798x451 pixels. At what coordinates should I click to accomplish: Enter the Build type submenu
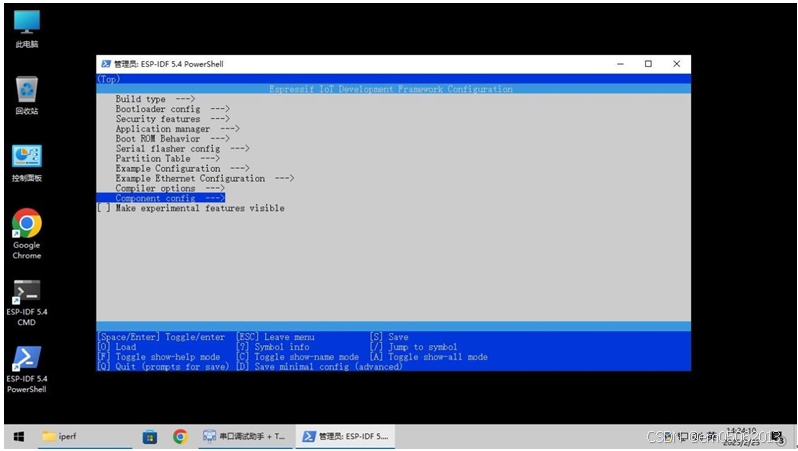155,99
